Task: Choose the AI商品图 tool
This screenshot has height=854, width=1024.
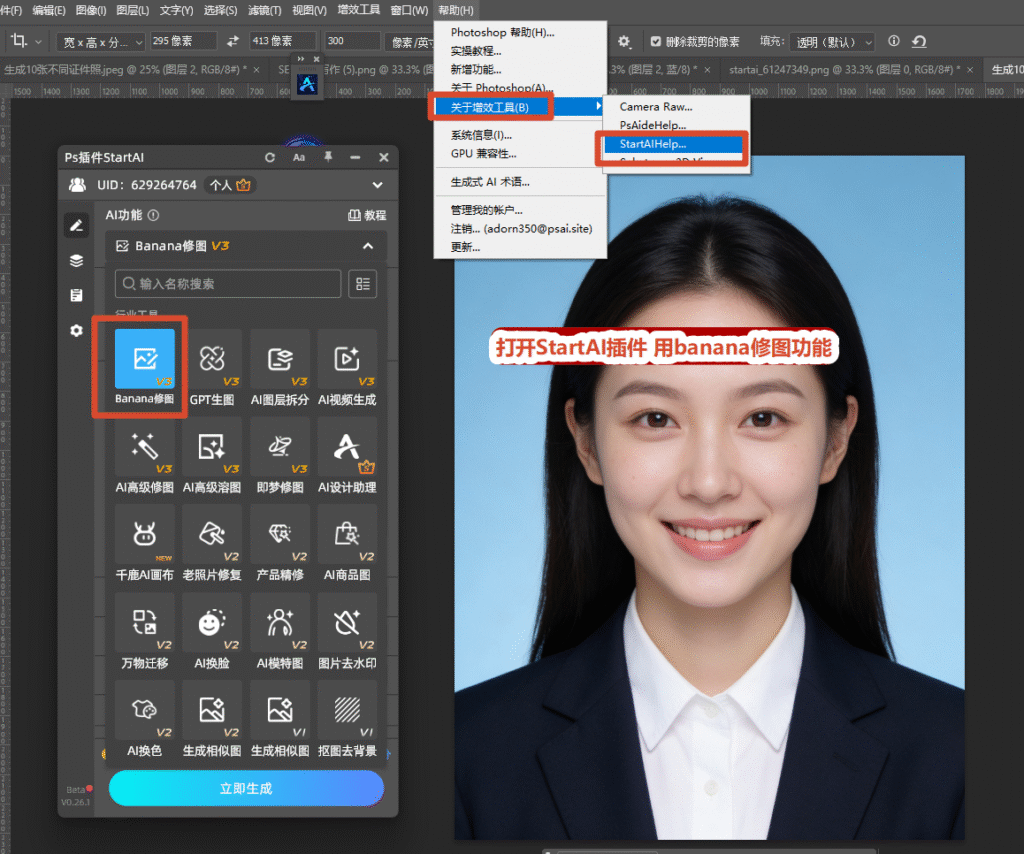Action: 347,543
